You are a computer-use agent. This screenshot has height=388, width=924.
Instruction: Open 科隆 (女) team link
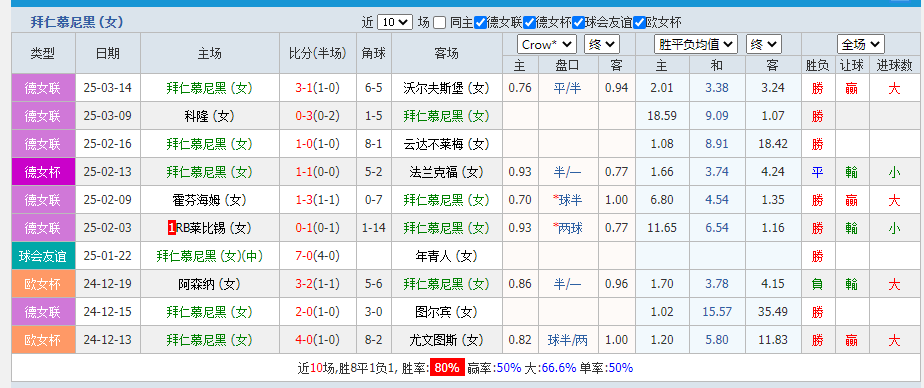click(210, 116)
